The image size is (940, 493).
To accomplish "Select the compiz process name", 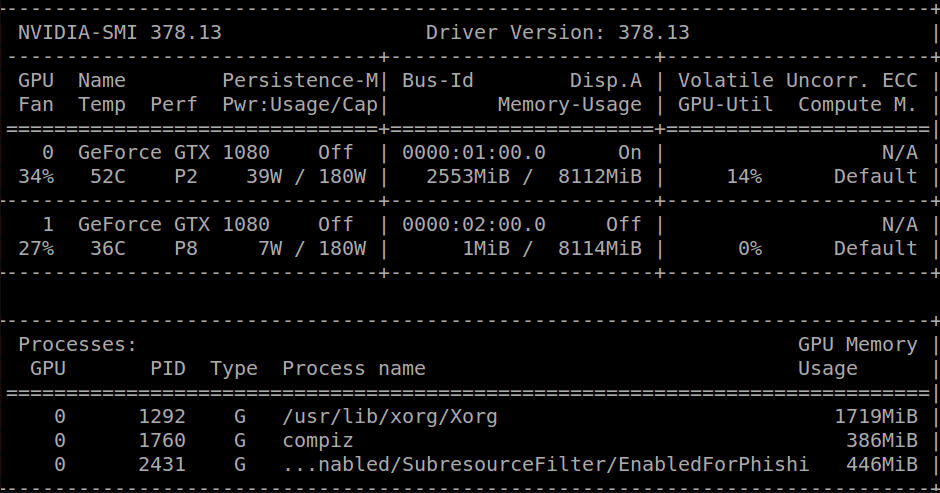I will (318, 441).
